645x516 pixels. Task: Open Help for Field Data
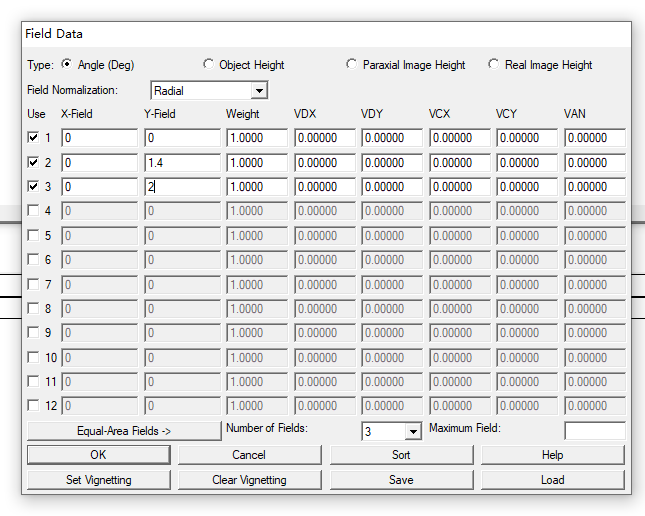(x=553, y=455)
